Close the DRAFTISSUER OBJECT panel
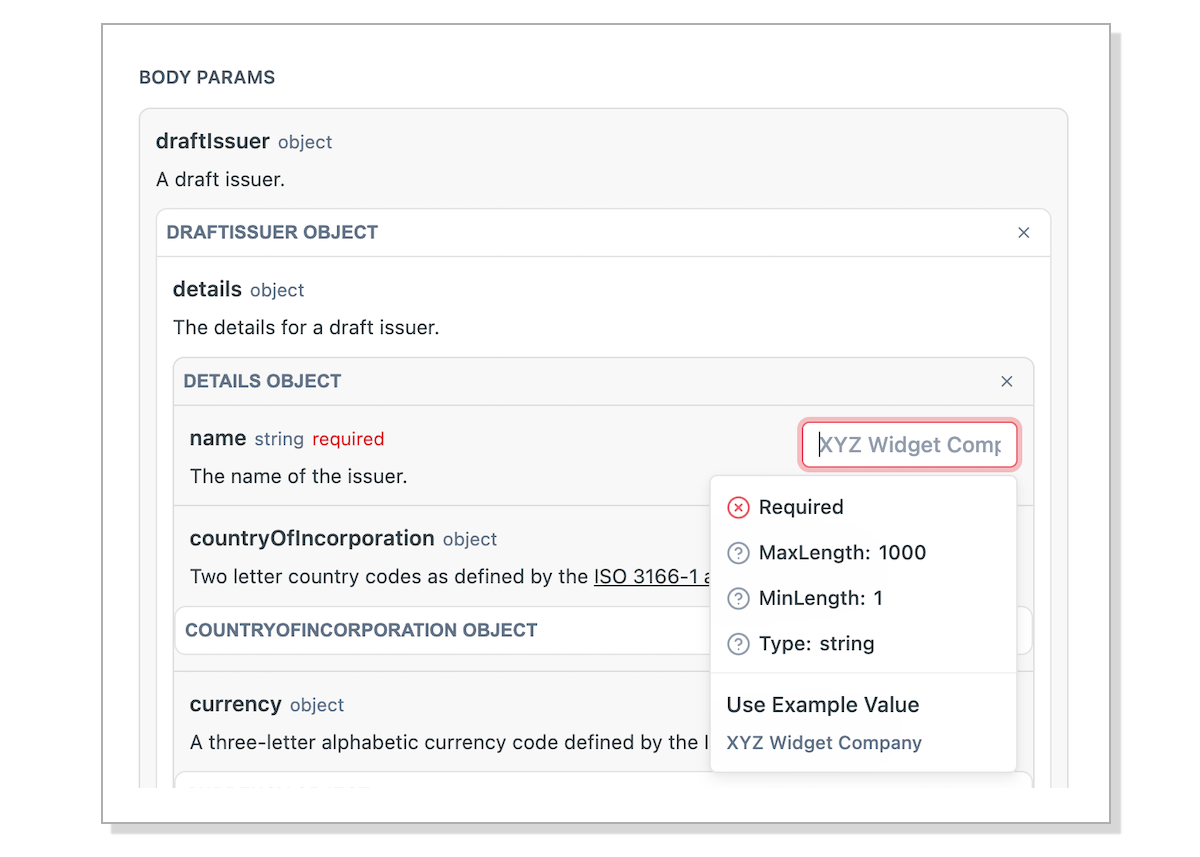The height and width of the screenshot is (857, 1200). [x=1023, y=232]
